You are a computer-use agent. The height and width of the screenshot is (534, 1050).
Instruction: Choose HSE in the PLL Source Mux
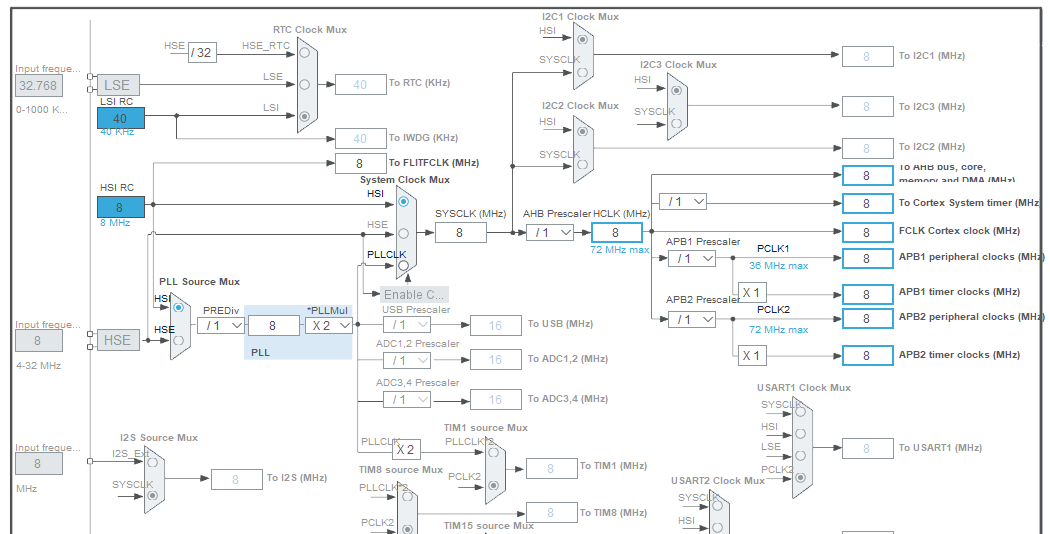[179, 340]
